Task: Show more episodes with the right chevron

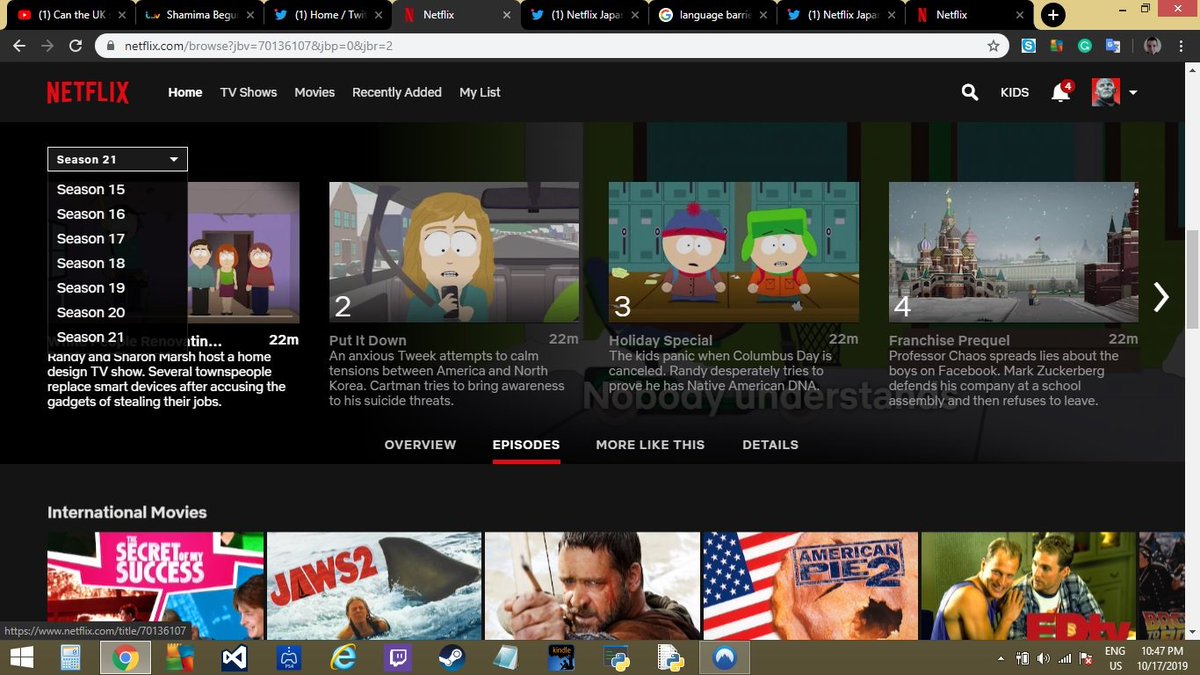Action: 1161,297
